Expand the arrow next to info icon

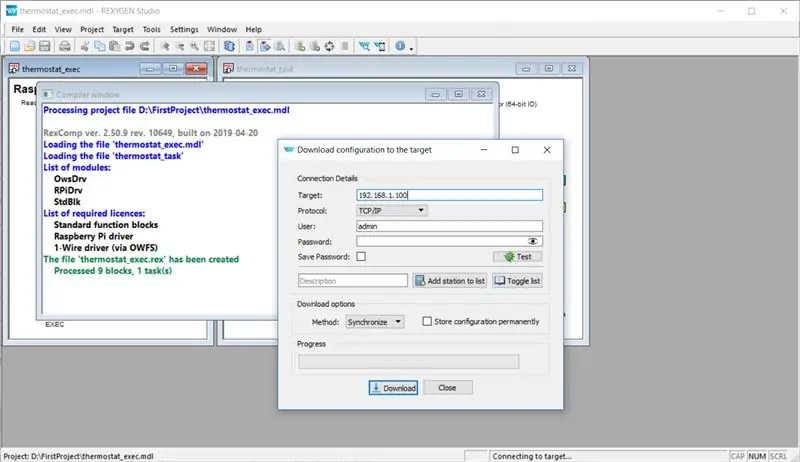click(411, 48)
